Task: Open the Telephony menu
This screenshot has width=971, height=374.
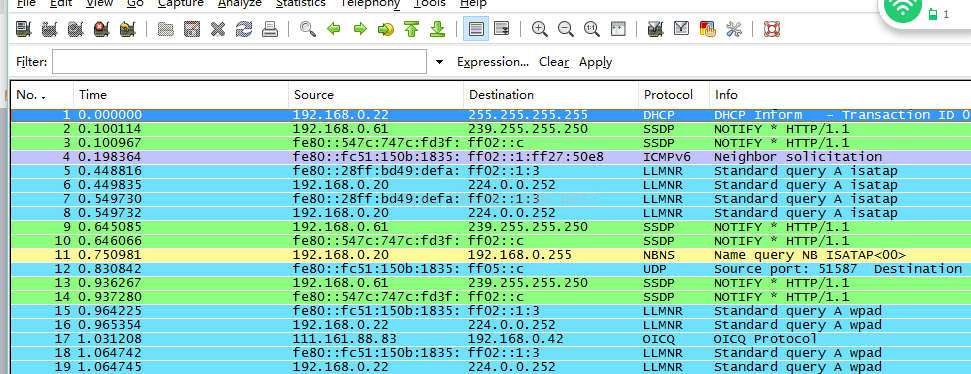Action: click(x=370, y=4)
